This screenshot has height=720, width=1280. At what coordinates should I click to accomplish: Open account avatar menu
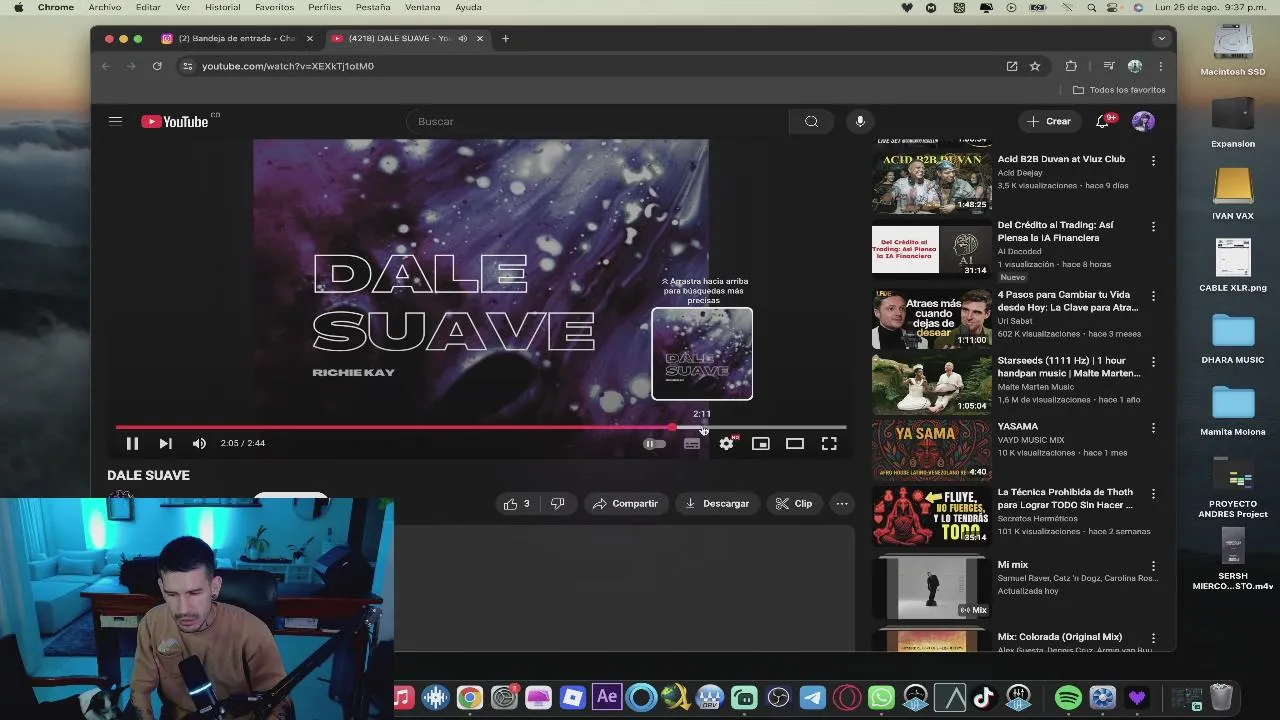point(1143,121)
